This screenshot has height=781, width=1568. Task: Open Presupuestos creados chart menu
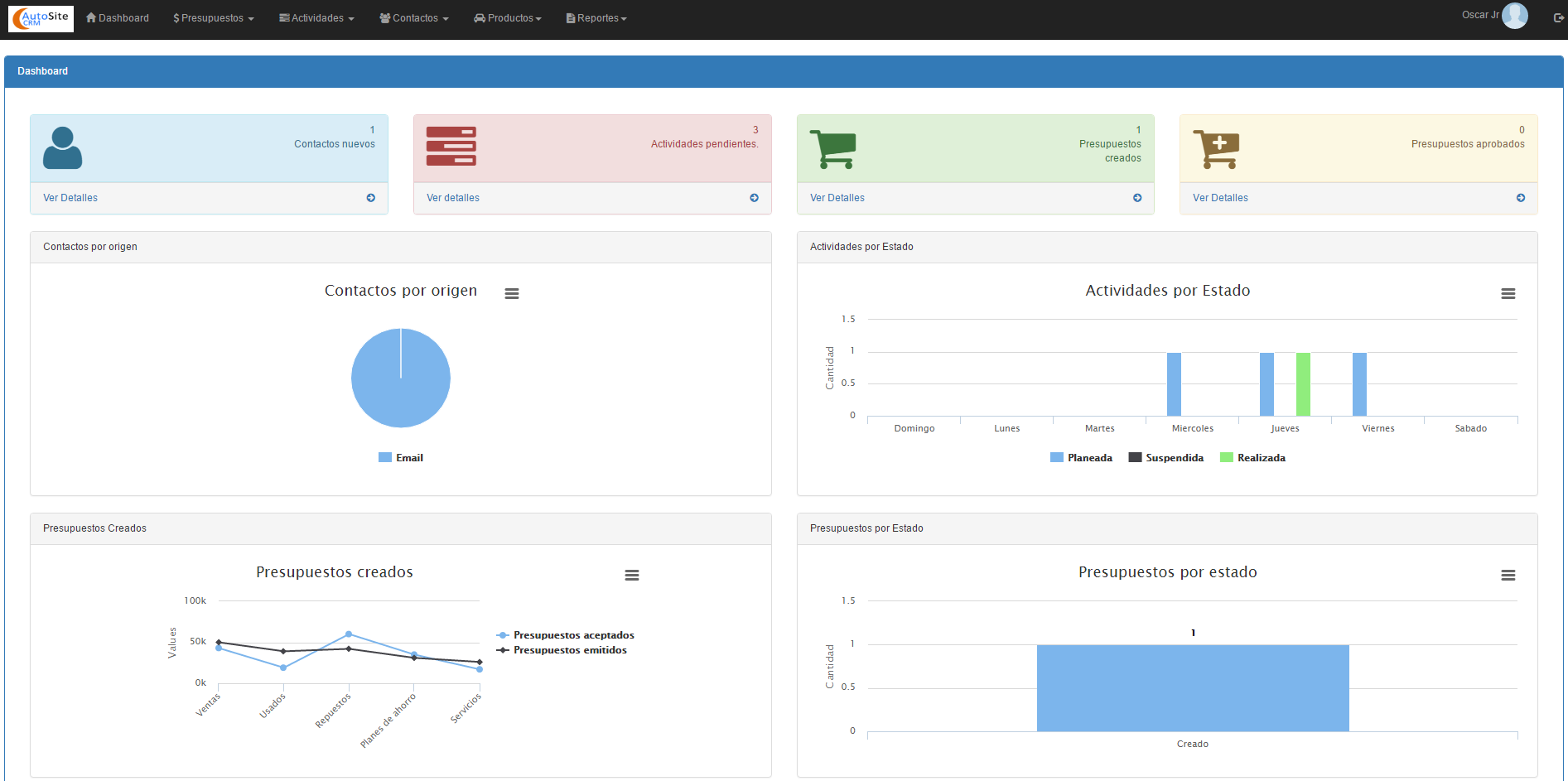pos(632,575)
